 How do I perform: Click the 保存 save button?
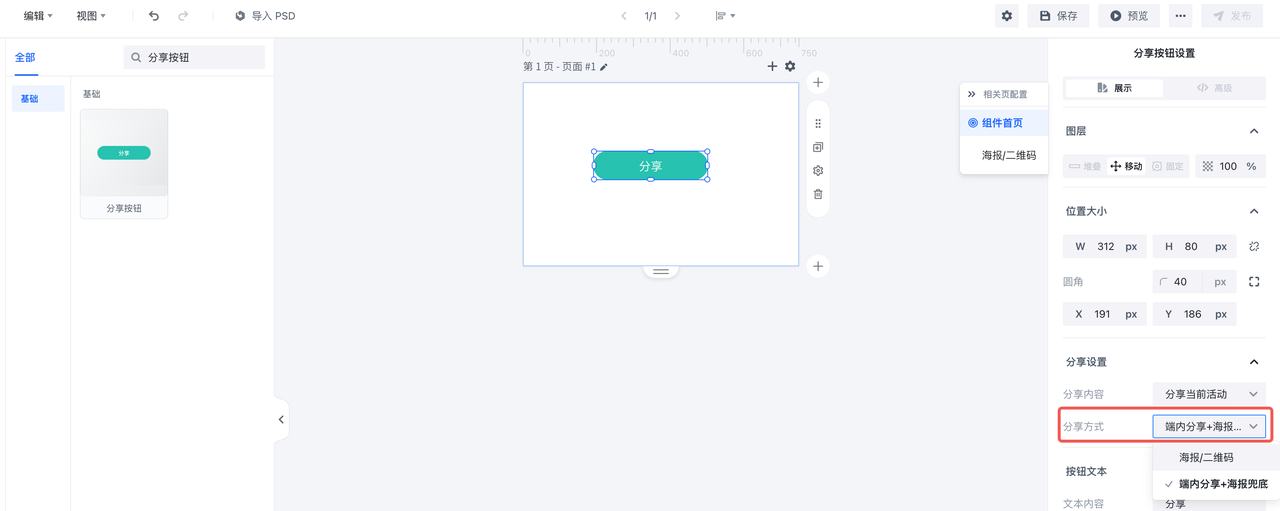(1058, 16)
